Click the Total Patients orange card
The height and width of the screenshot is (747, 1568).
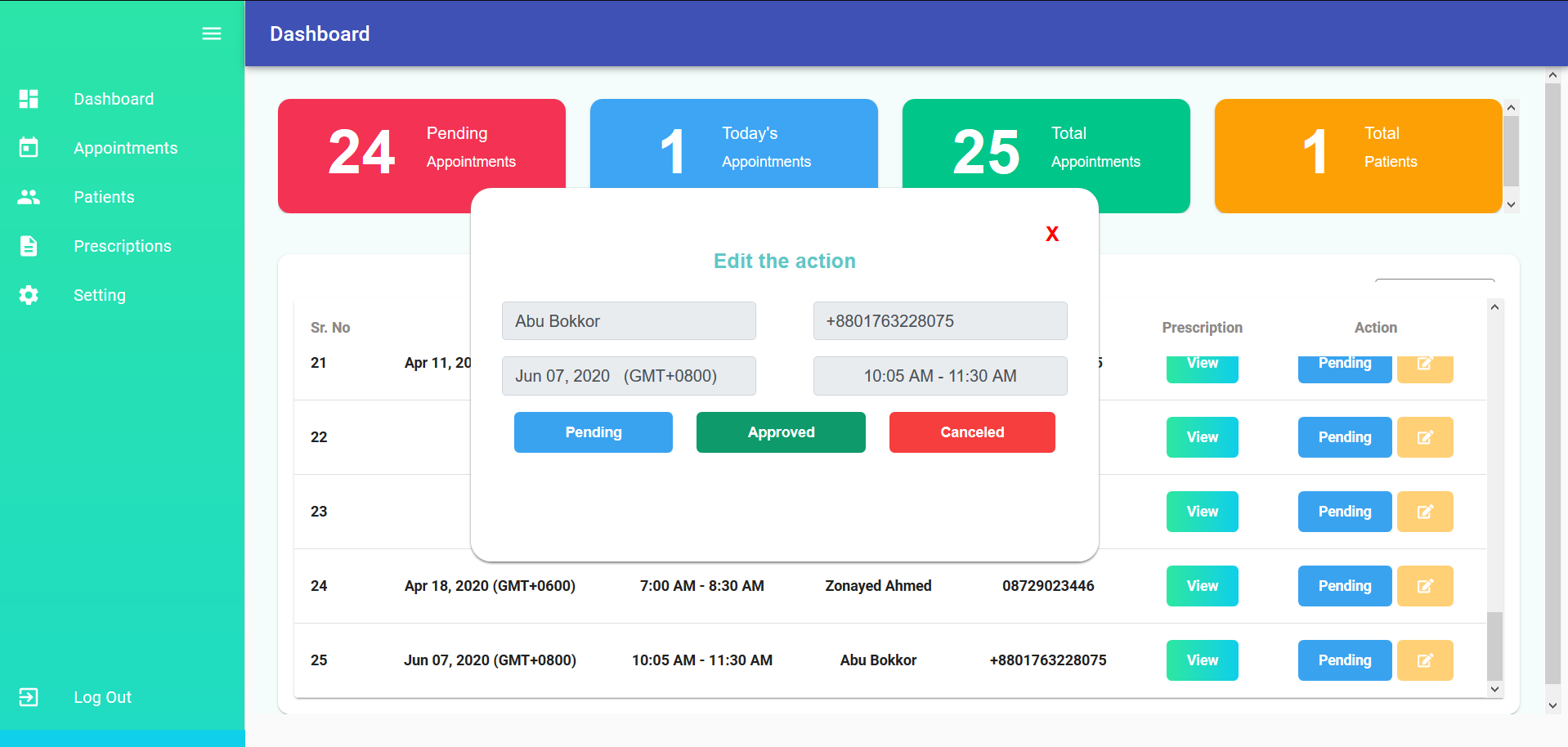point(1358,156)
